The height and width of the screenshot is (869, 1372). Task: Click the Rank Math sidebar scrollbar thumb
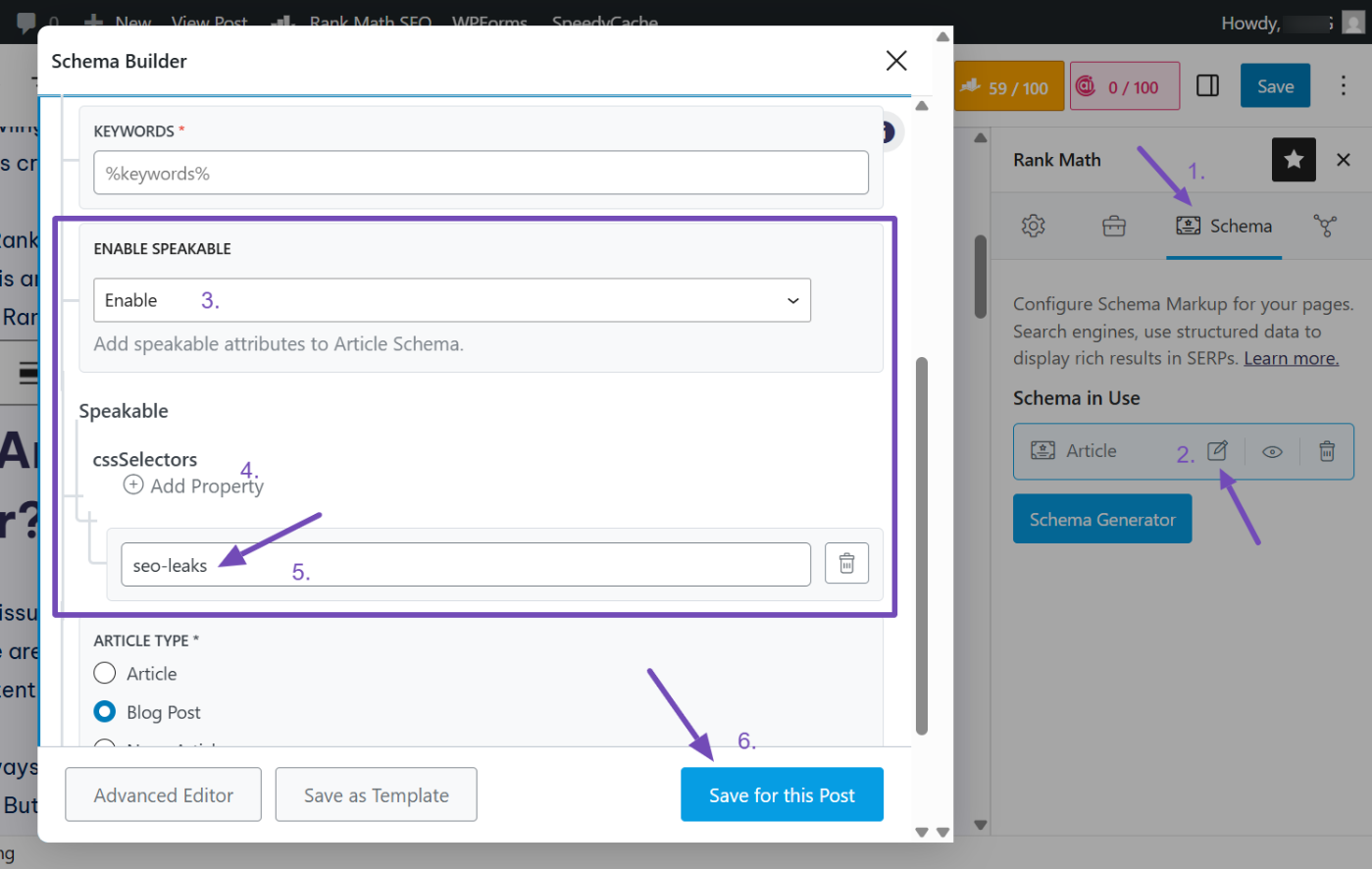pos(981,276)
